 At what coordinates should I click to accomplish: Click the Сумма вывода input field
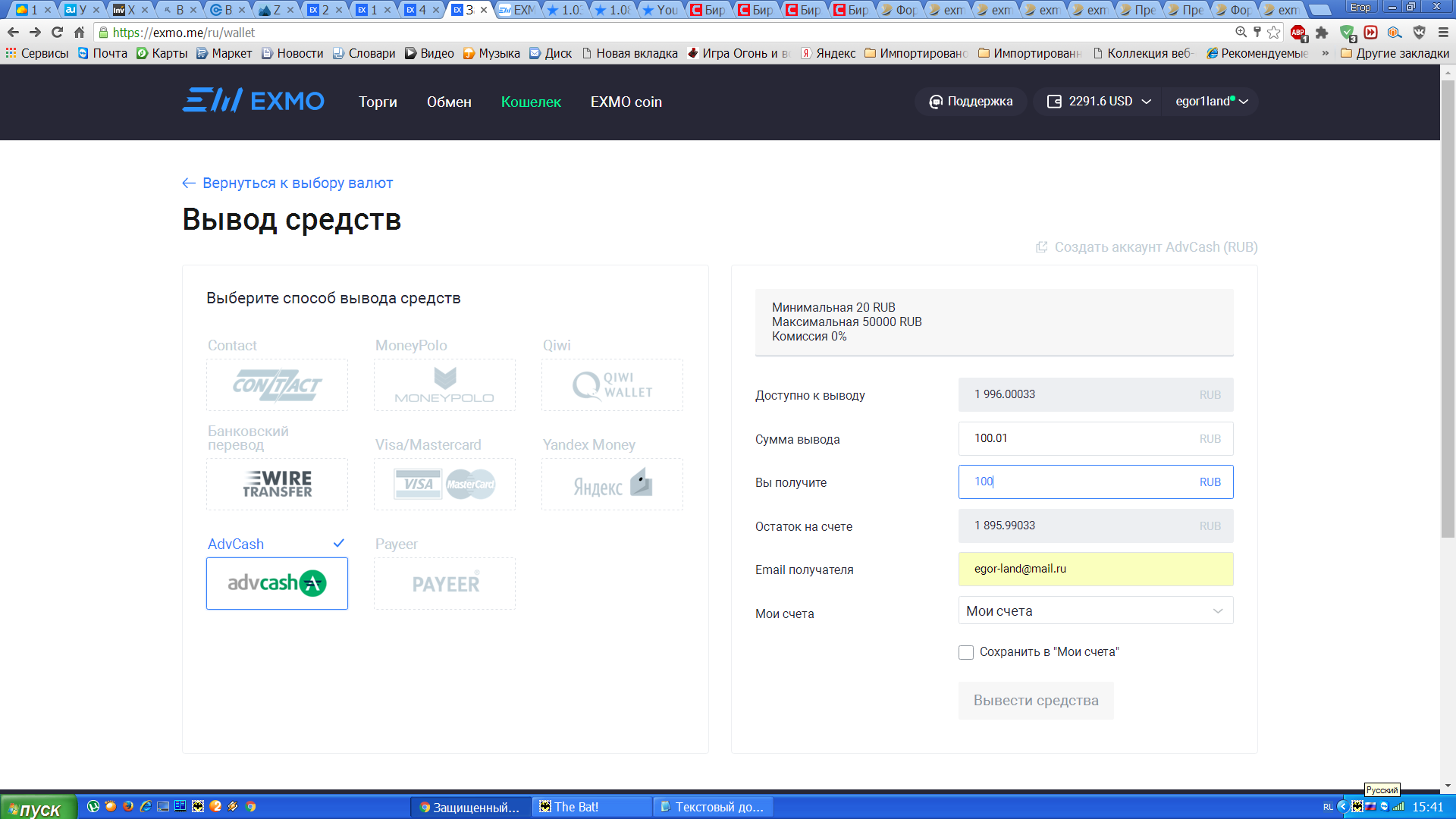pyautogui.click(x=1077, y=438)
